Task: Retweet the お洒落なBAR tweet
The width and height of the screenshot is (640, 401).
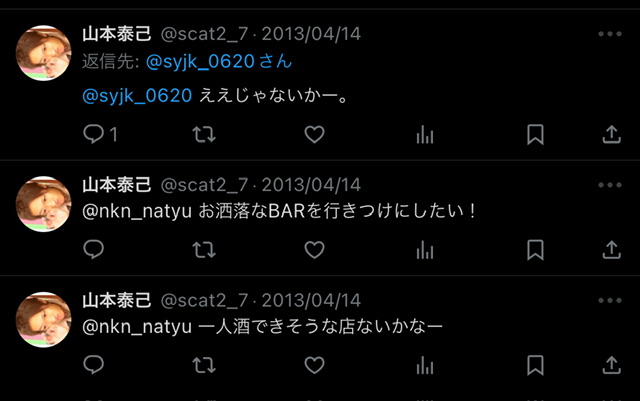Action: pos(204,250)
